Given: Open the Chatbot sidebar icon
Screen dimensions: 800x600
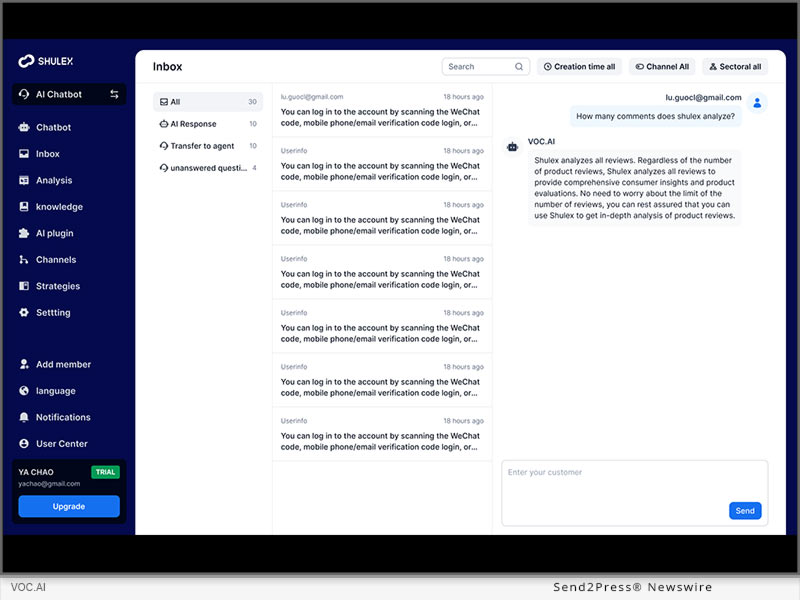Looking at the screenshot, I should (x=24, y=128).
